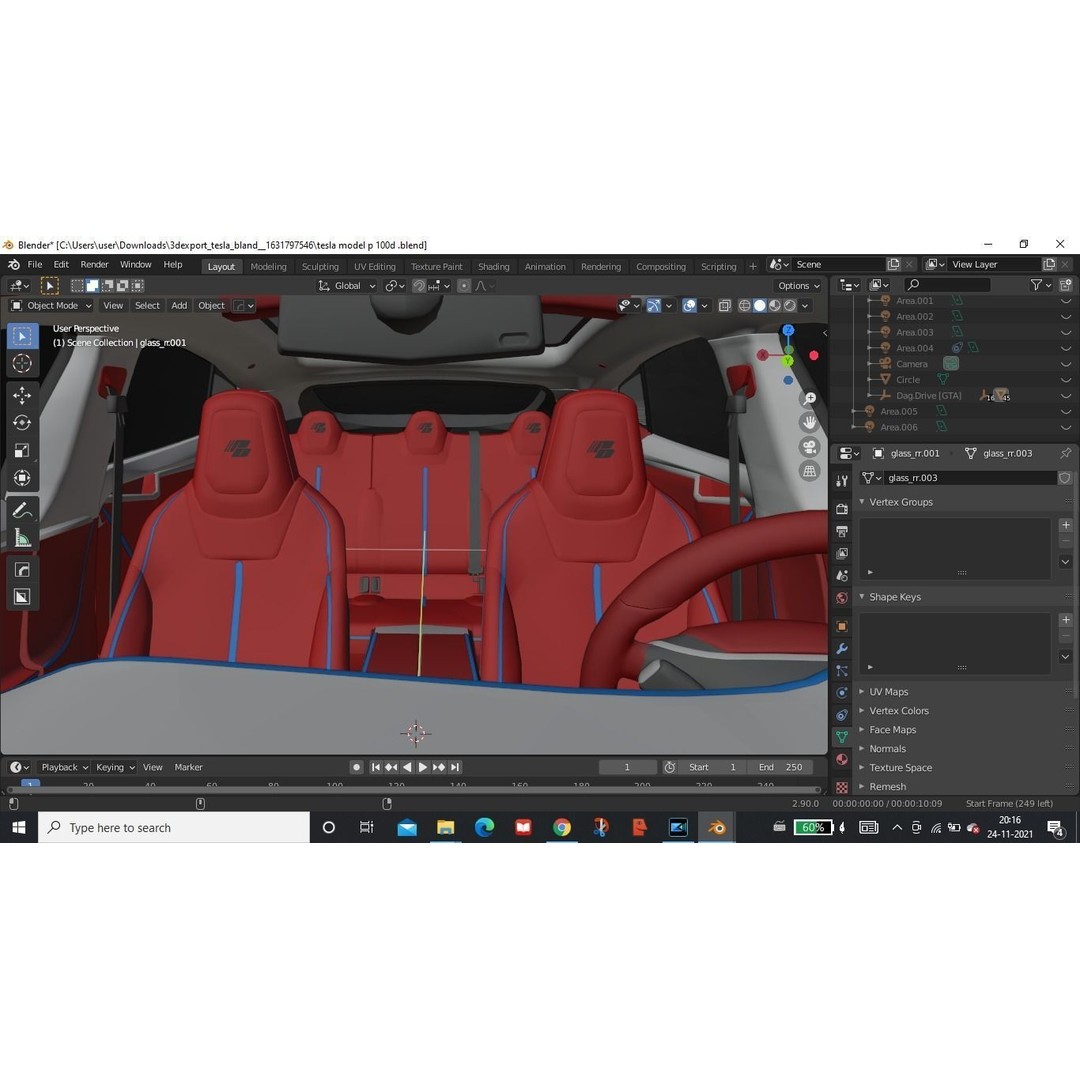
Task: Toggle the camera view gizmo
Action: click(809, 447)
